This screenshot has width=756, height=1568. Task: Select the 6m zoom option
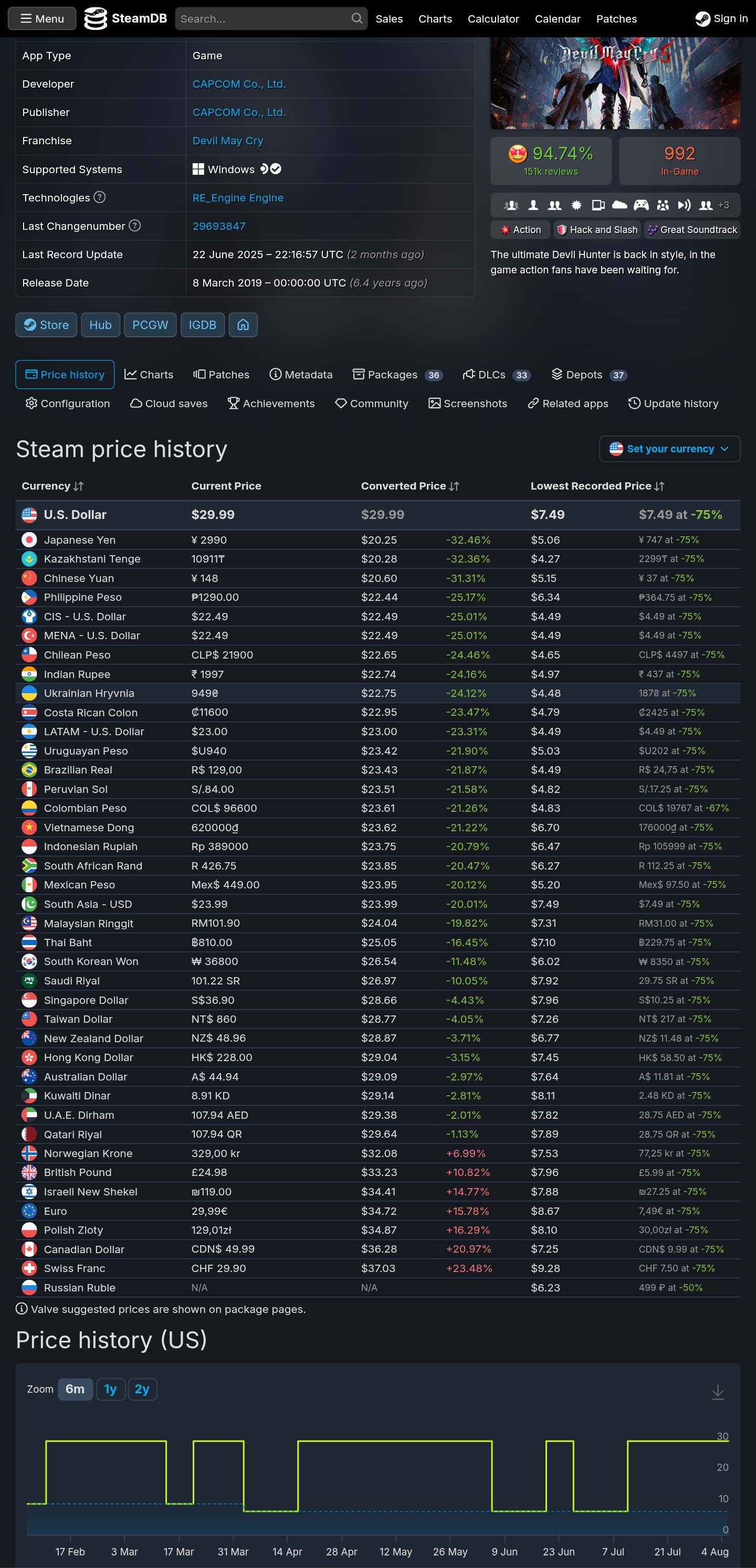75,1389
